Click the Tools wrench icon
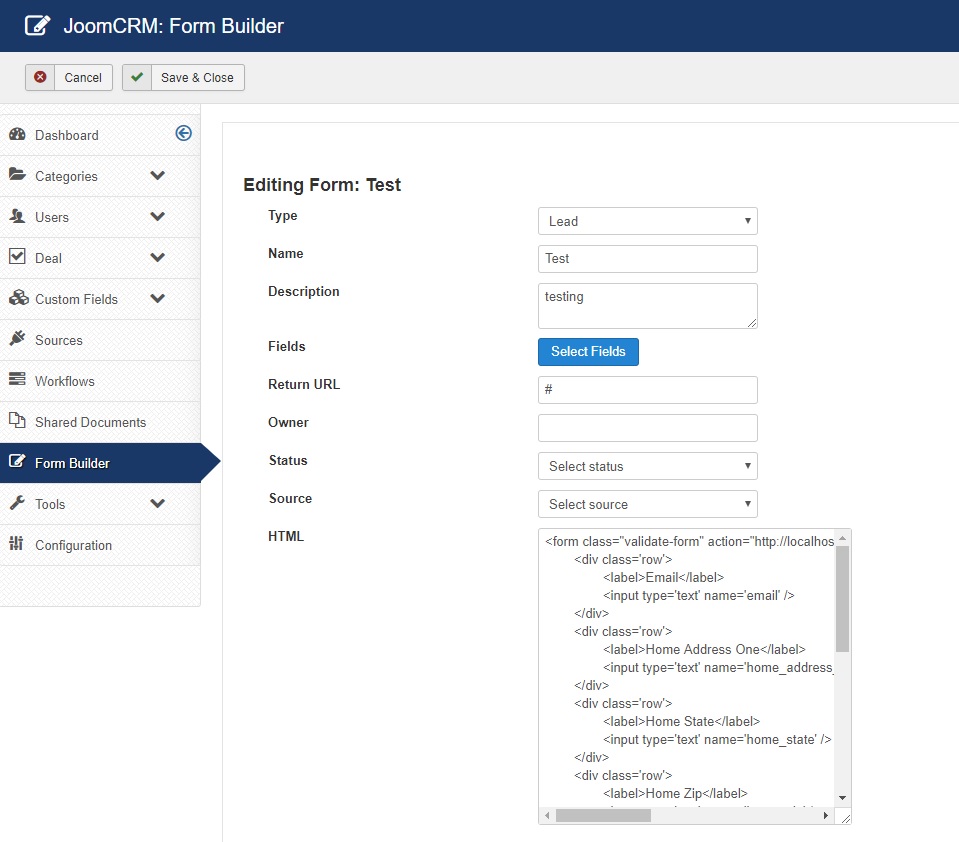 [x=17, y=504]
